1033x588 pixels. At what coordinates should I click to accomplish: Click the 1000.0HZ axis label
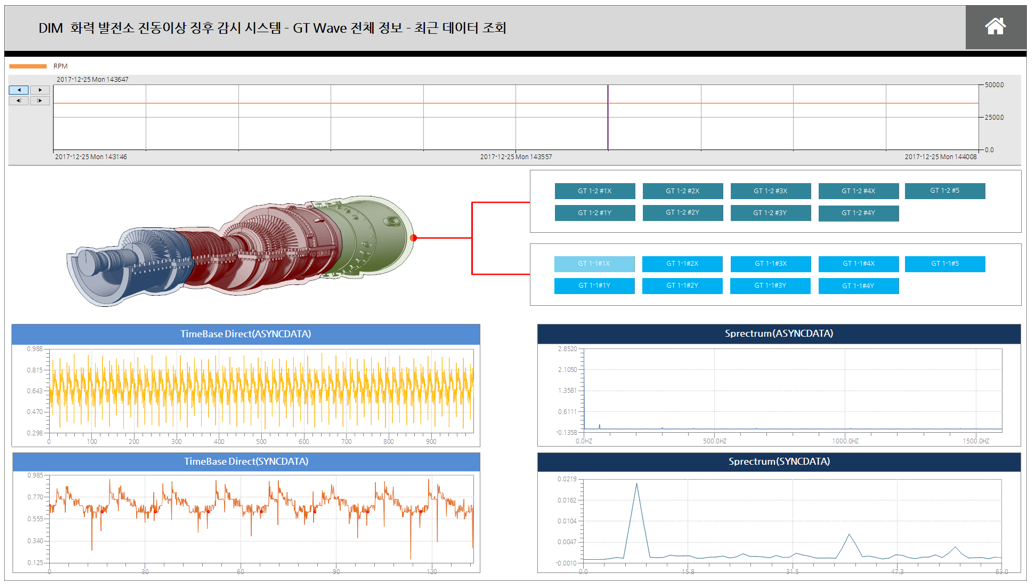point(845,441)
